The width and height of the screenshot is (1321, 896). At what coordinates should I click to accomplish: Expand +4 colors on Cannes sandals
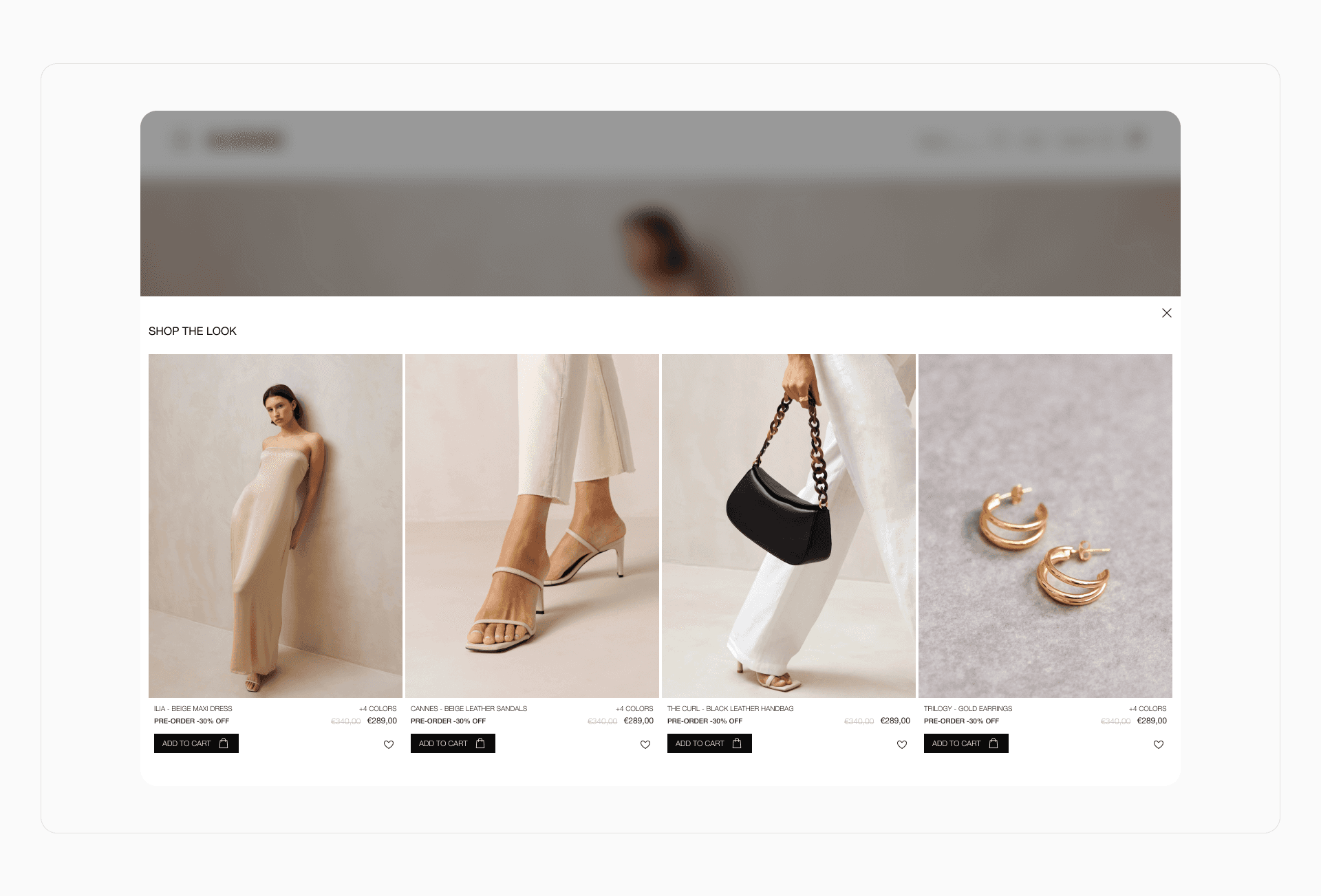click(x=634, y=708)
